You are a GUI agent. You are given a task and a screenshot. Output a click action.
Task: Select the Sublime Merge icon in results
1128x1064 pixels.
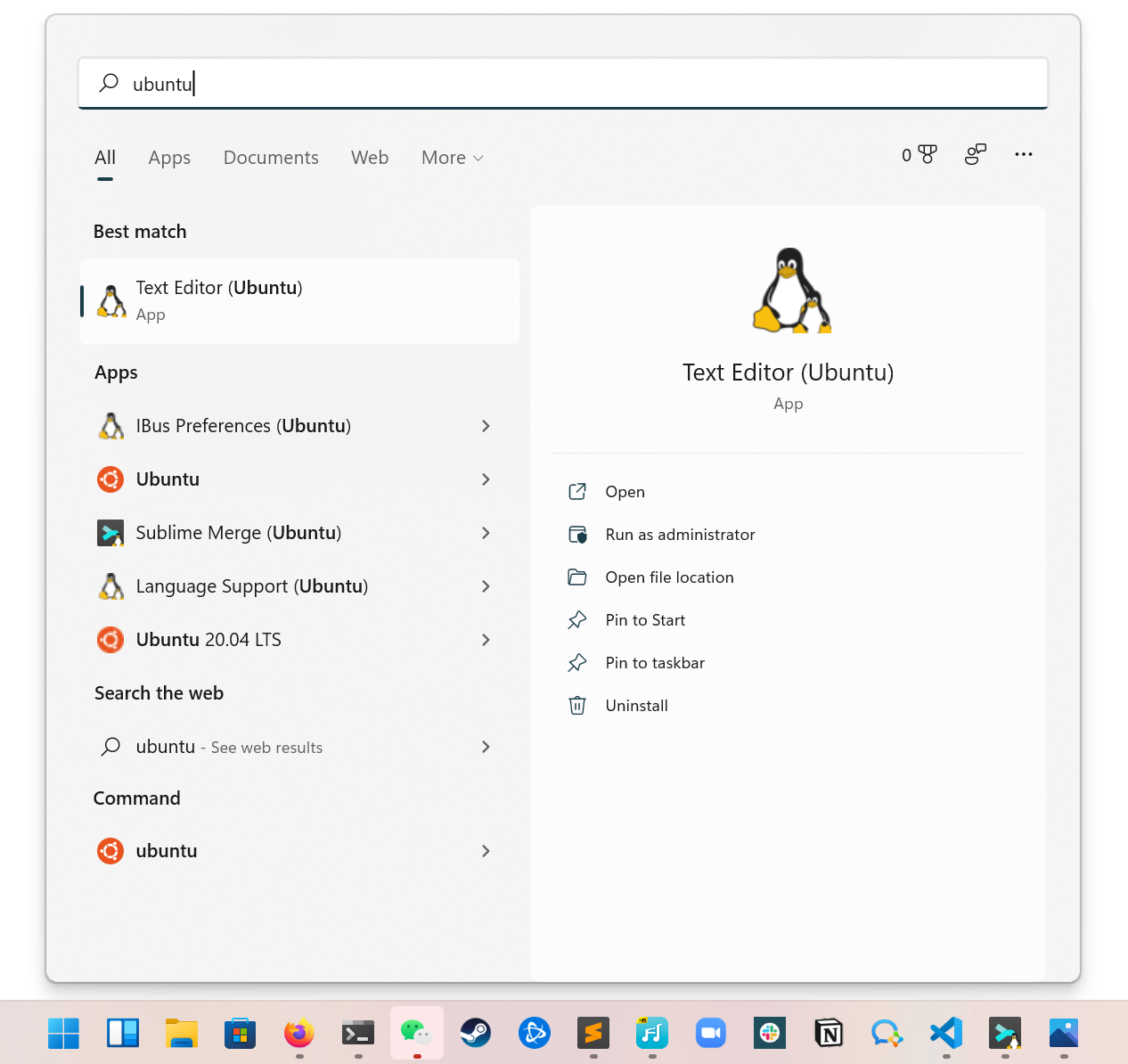[110, 533]
